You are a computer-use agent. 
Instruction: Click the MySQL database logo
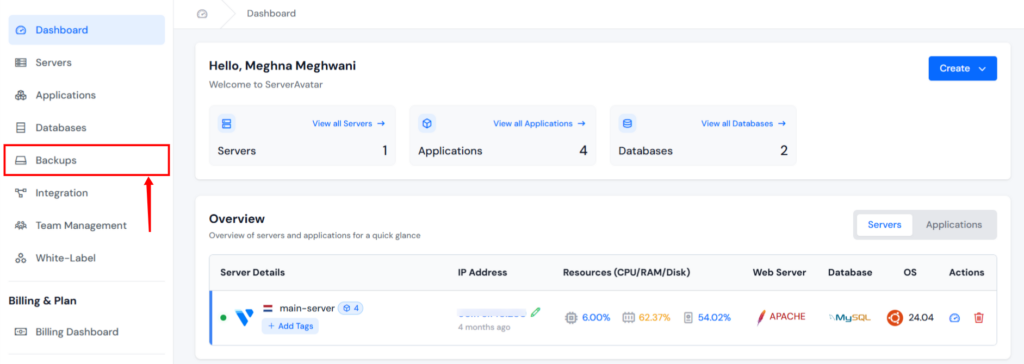click(850, 318)
